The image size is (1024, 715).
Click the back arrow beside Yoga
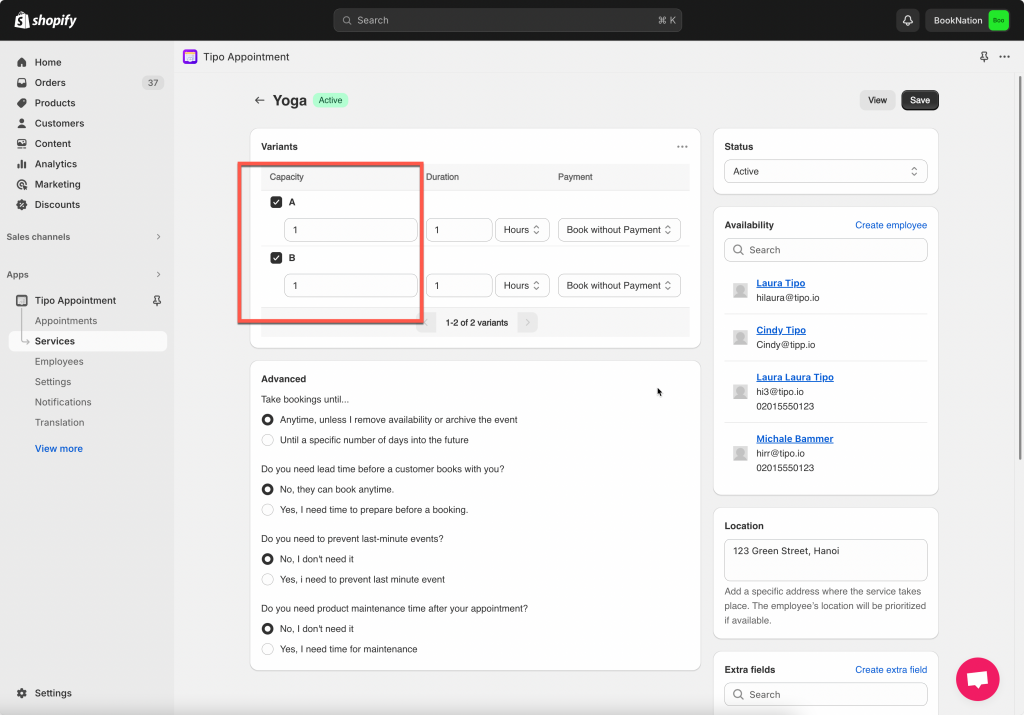coord(260,100)
